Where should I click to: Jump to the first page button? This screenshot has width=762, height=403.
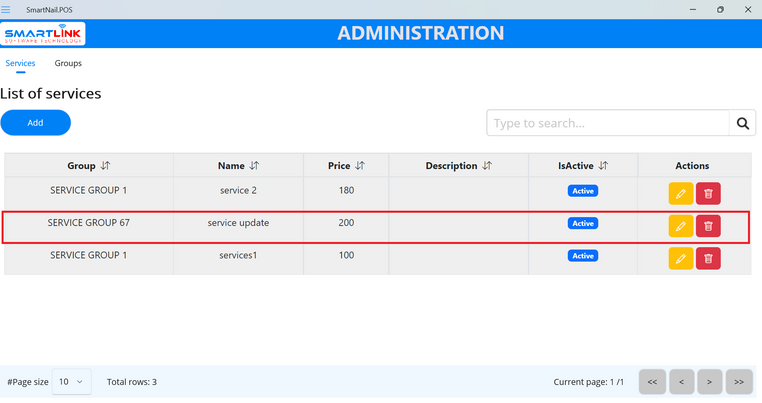coord(652,382)
